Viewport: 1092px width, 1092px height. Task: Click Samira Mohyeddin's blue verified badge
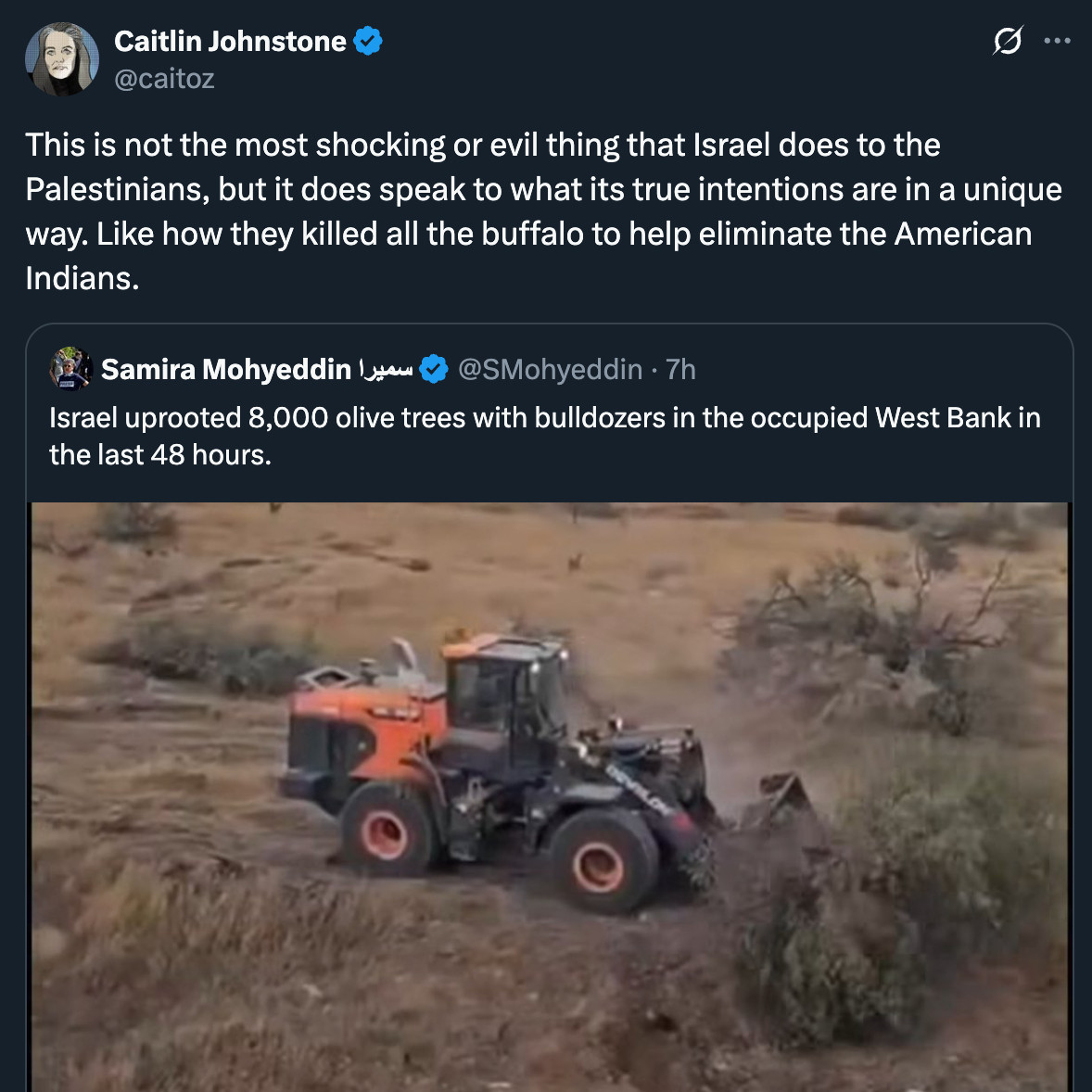pos(433,369)
